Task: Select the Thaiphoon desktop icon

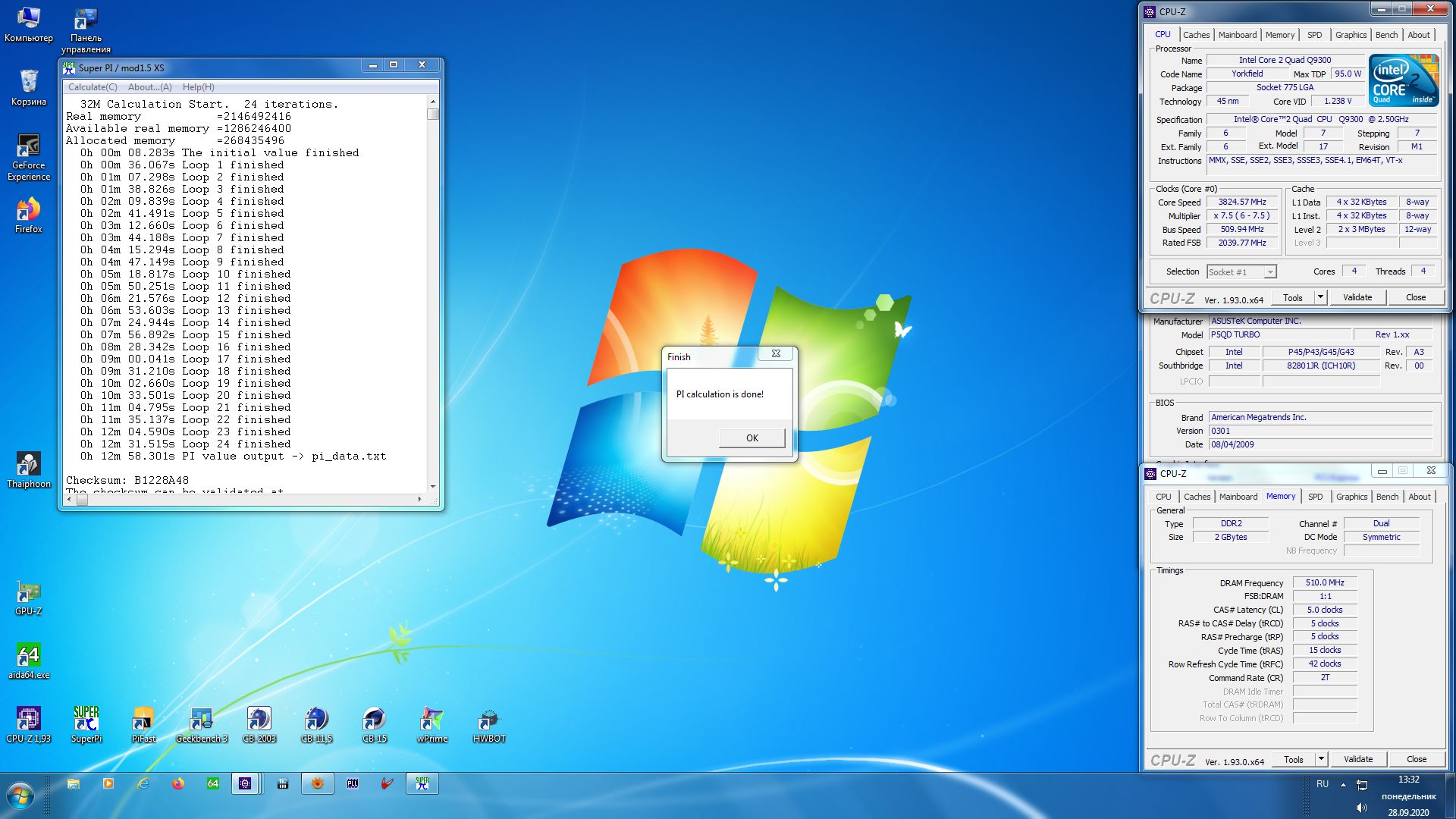Action: 29,469
